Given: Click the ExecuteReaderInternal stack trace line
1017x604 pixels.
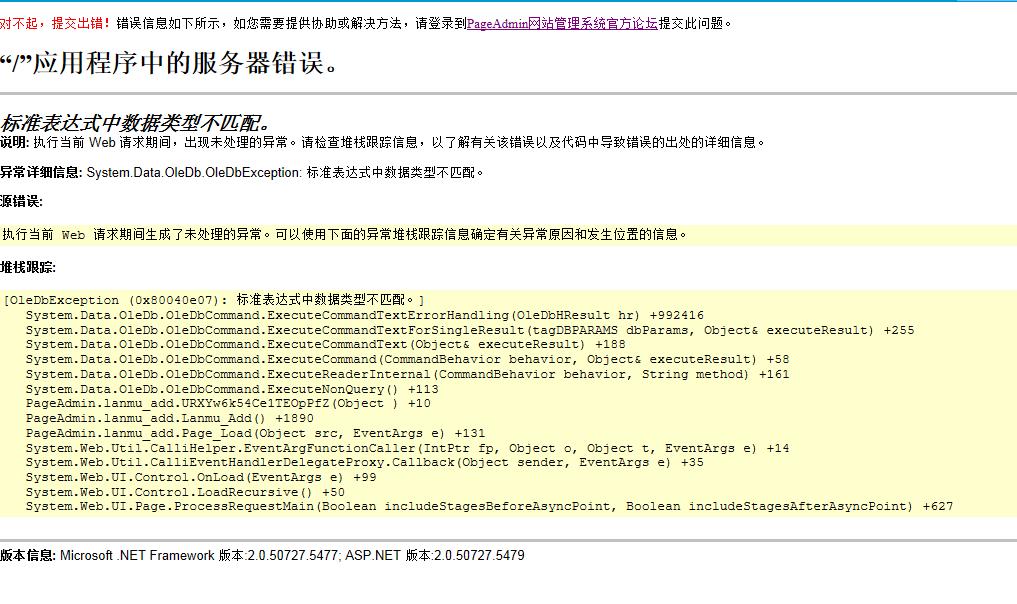Looking at the screenshot, I should [x=407, y=374].
